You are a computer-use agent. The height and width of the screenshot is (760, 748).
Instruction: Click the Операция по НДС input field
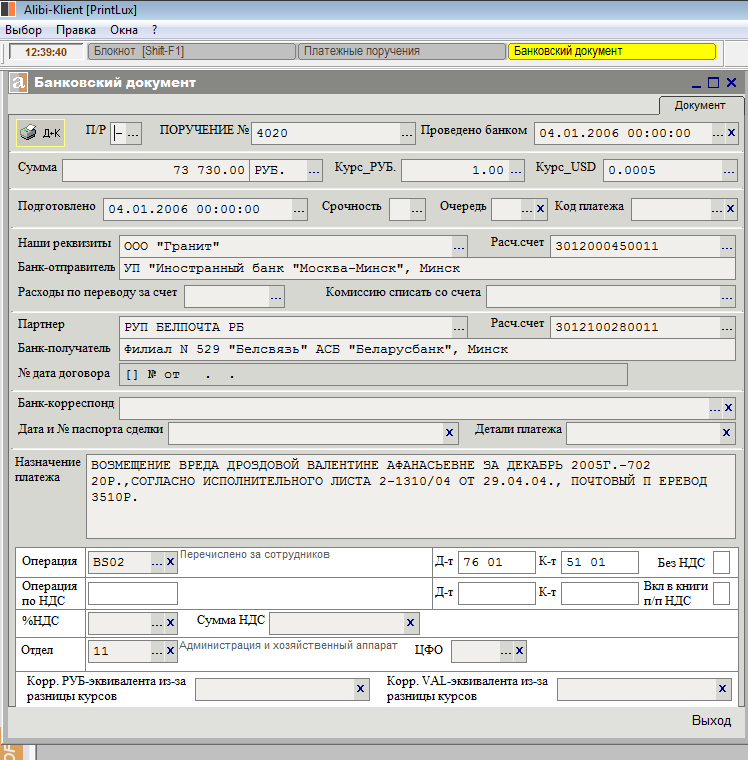[133, 593]
